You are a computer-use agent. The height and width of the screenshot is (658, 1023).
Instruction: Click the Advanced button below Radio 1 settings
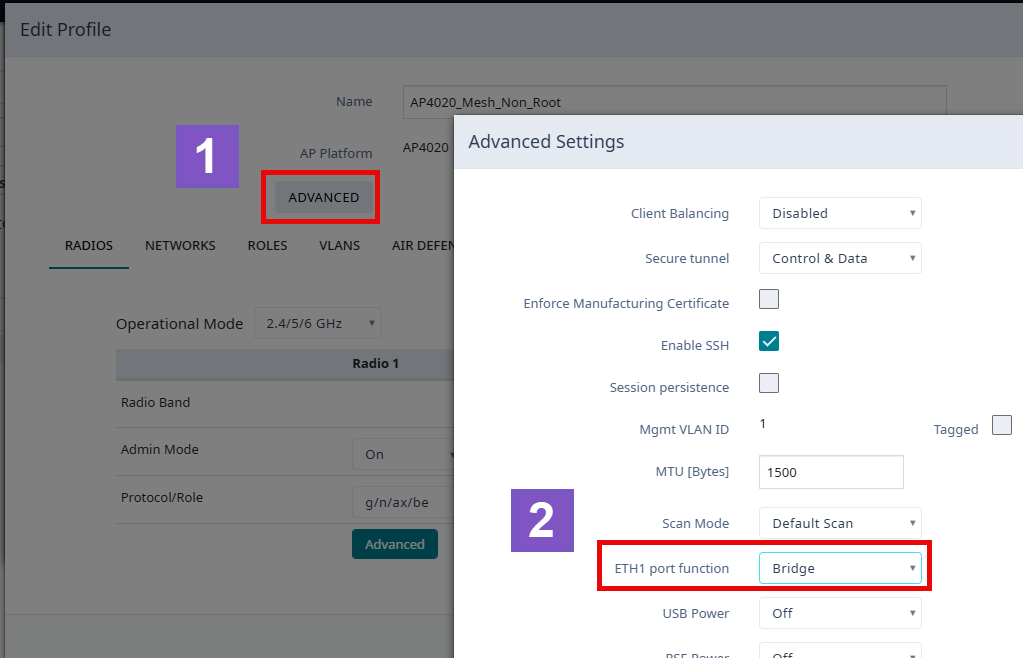click(x=394, y=543)
